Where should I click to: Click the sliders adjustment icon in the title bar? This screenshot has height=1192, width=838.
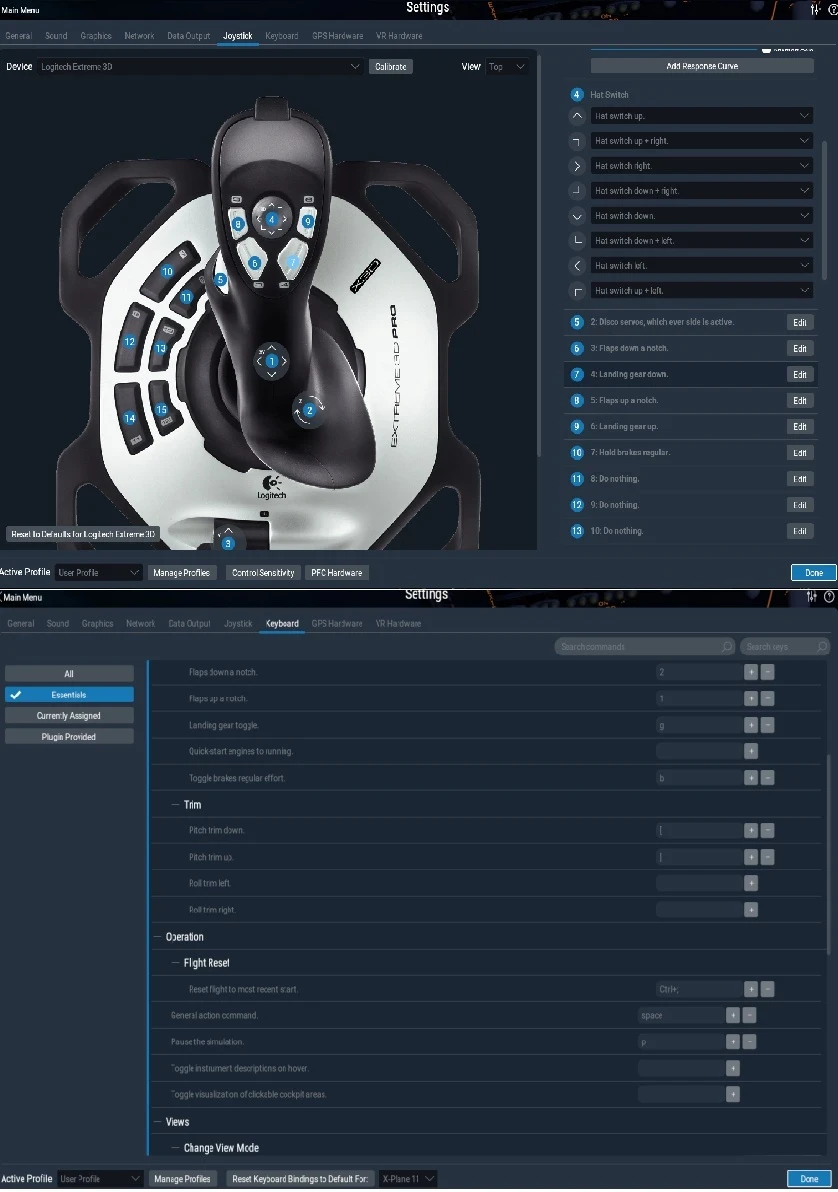(x=815, y=9)
